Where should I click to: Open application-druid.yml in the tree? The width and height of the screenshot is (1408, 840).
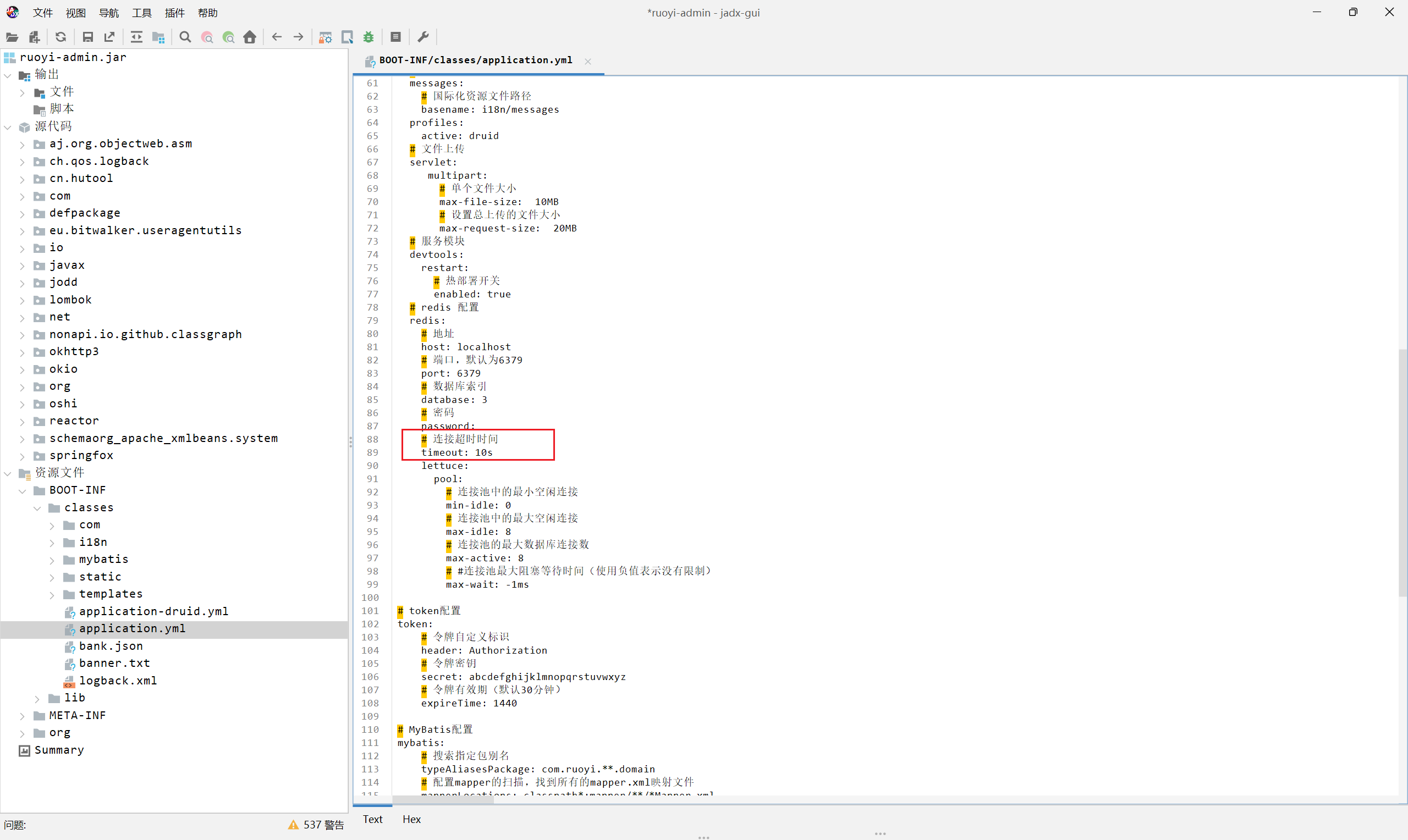[153, 611]
